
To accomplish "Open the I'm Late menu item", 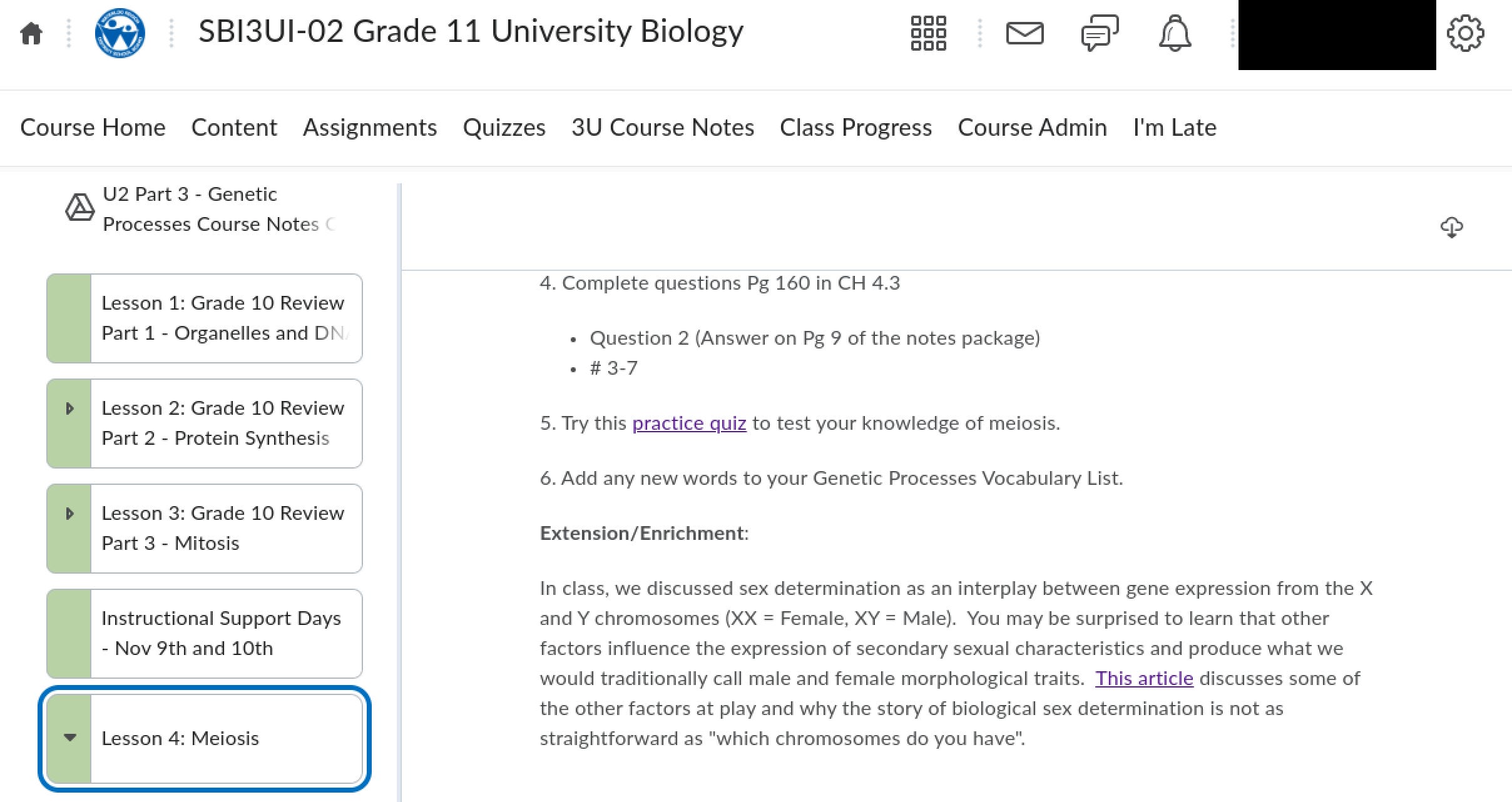I will tap(1175, 128).
